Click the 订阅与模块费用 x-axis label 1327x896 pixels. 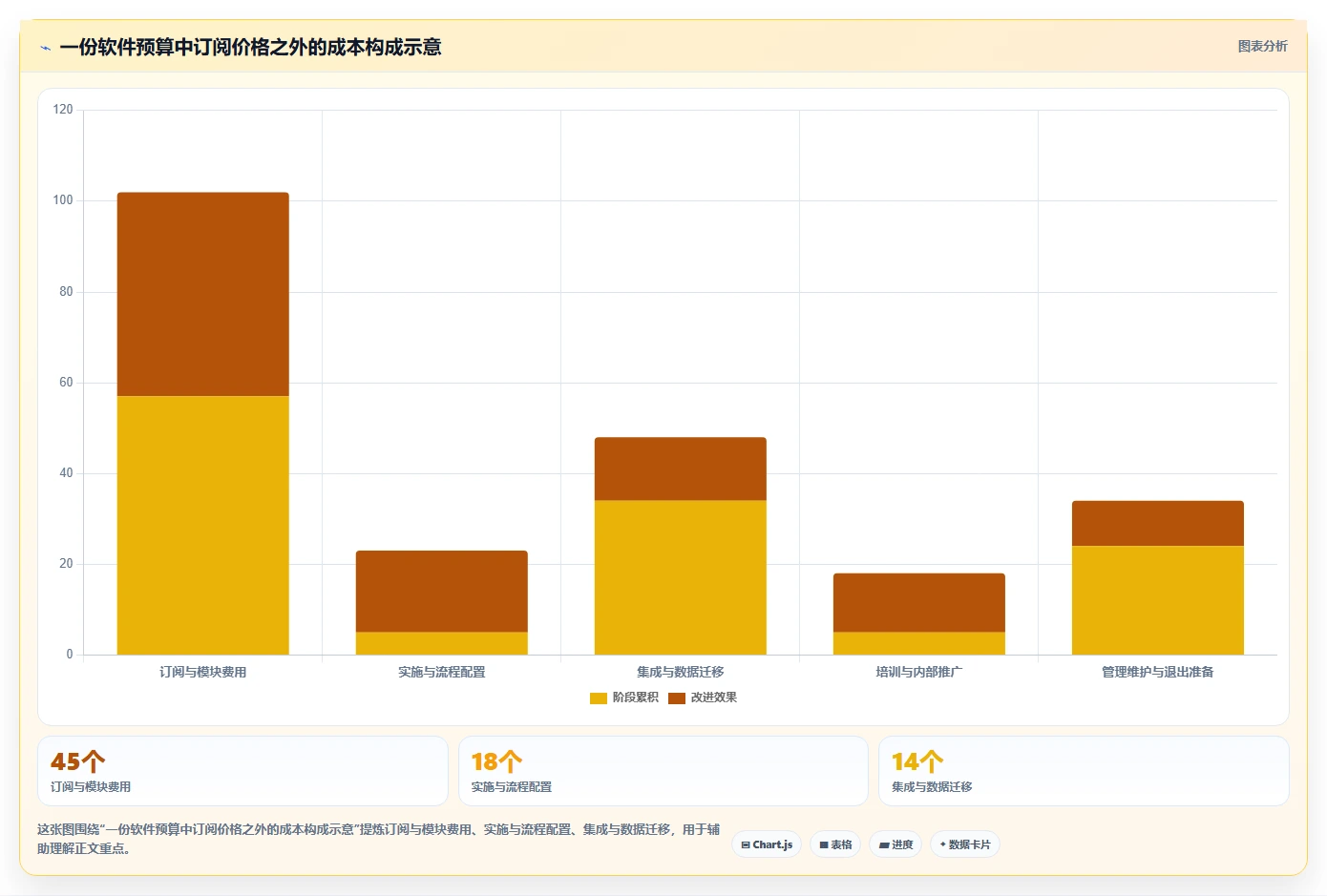click(x=203, y=672)
